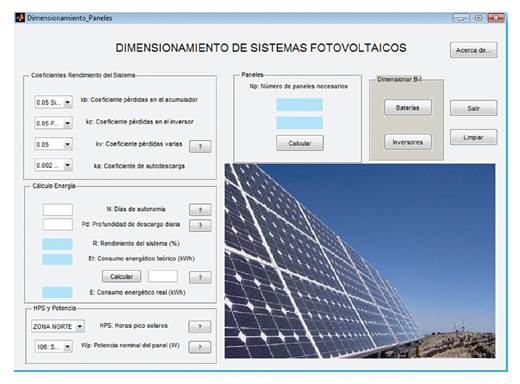This screenshot has width=520, height=384.
Task: Click the N días de autonomía input field
Action: 58,210
